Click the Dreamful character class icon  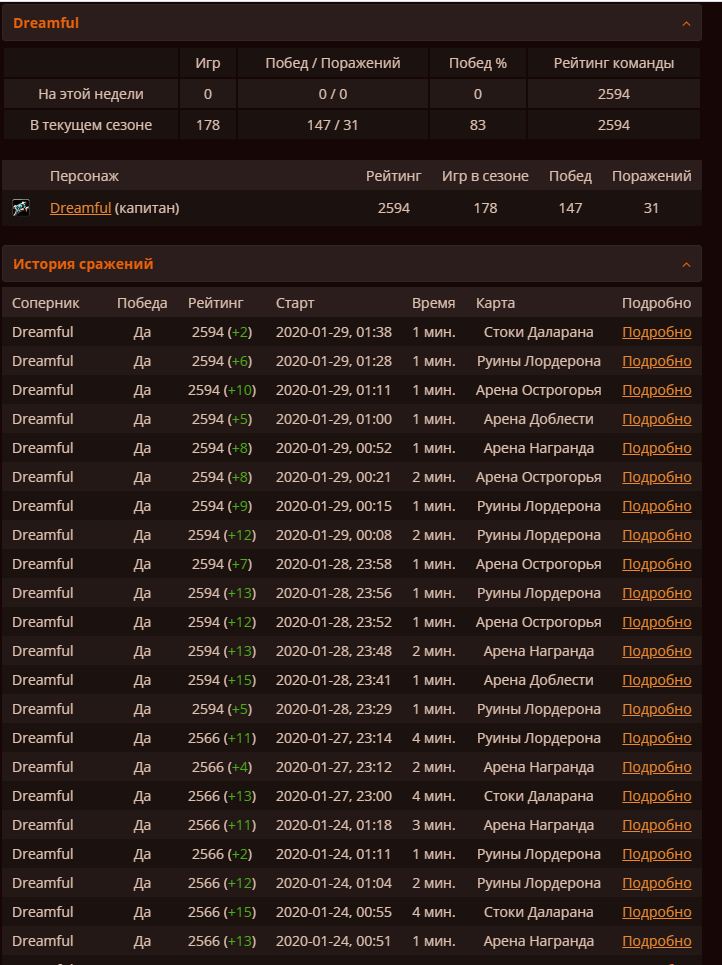click(x=20, y=208)
